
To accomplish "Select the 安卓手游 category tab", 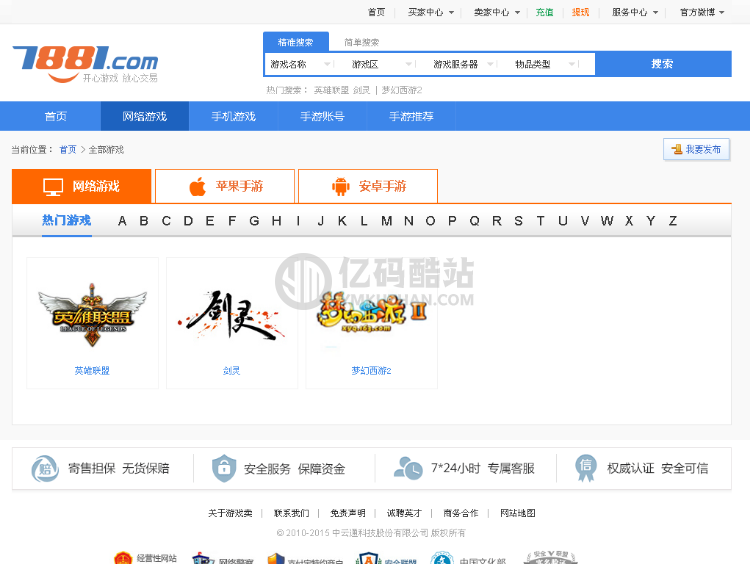I will click(x=368, y=186).
